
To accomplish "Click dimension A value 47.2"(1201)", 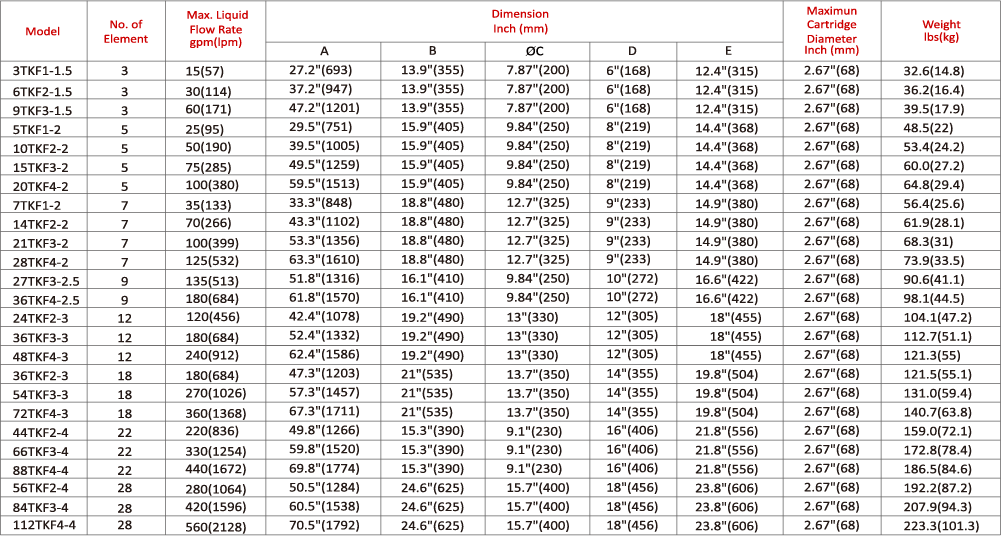I will click(324, 109).
